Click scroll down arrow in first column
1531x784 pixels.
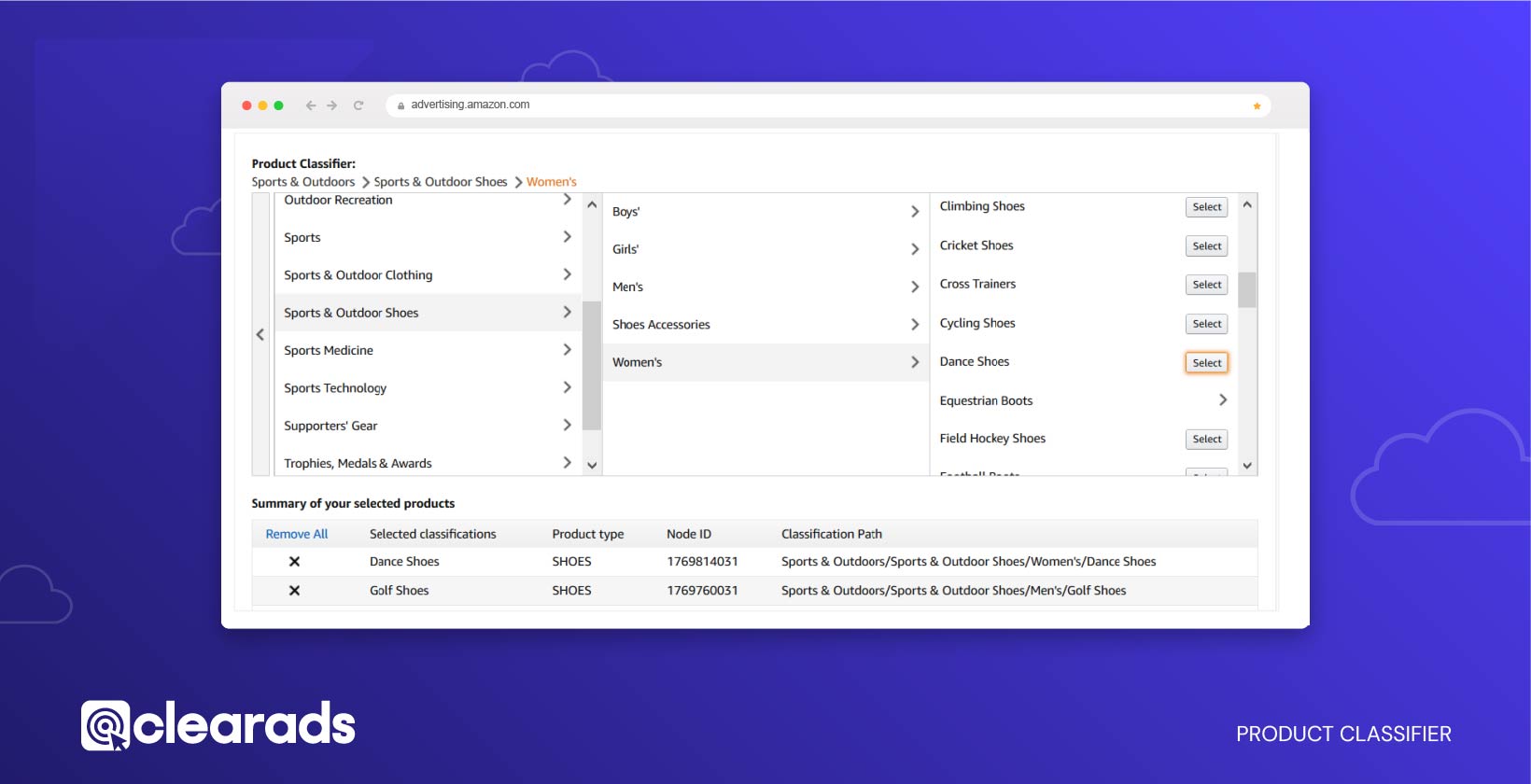coord(592,465)
